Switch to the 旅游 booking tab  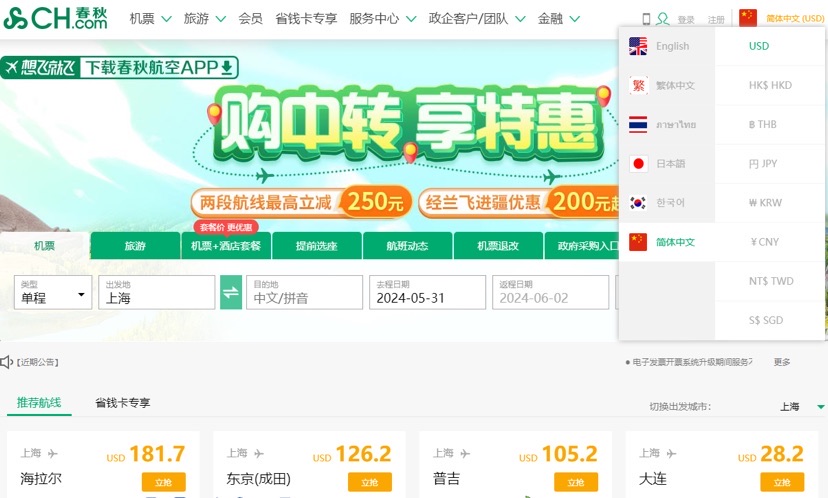pyautogui.click(x=135, y=246)
